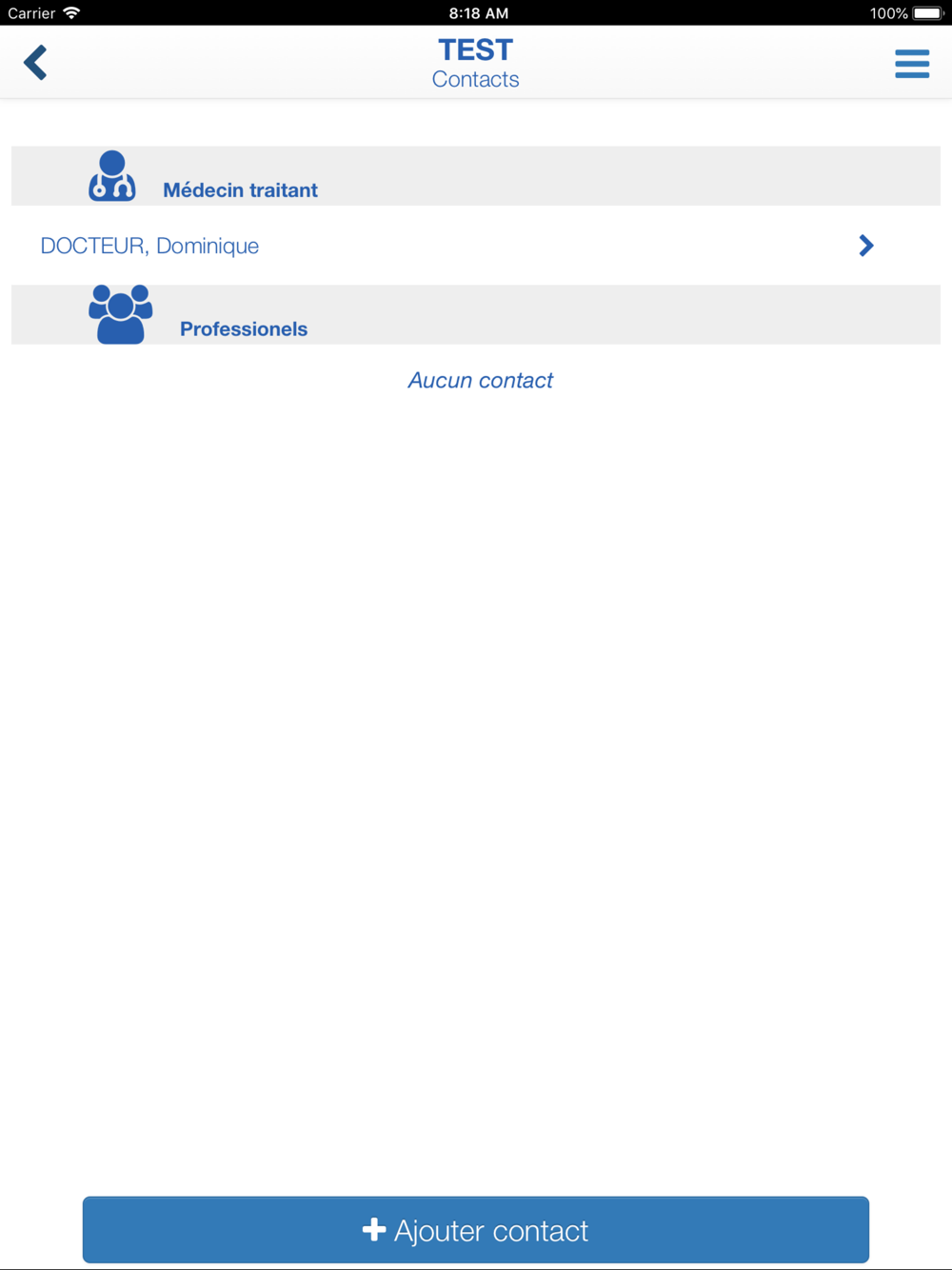This screenshot has height=1270, width=952.
Task: Tap the 100% battery percentage text
Action: (888, 13)
